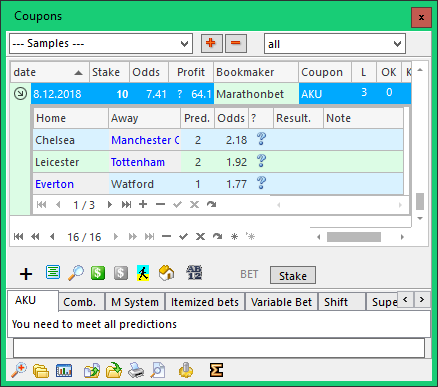Switch to the Itemized bets tab
Screen dimensions: 438x387
click(x=205, y=302)
